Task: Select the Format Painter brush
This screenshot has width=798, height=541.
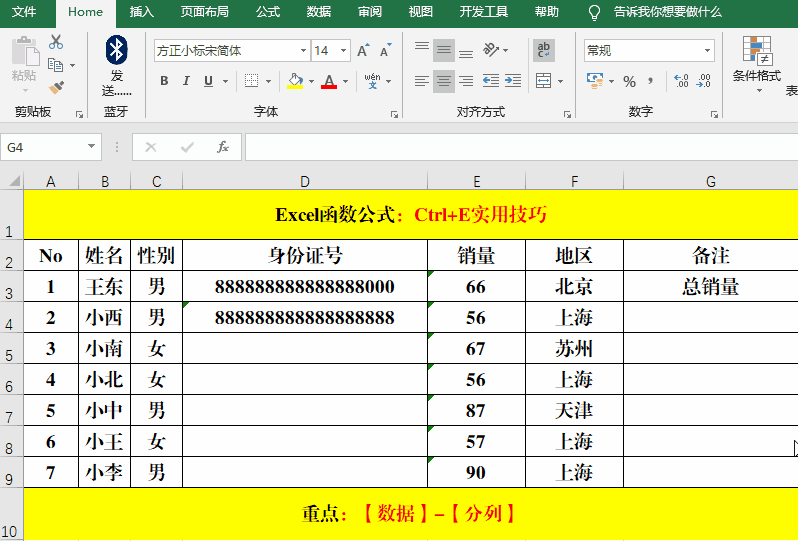Action: pos(56,88)
